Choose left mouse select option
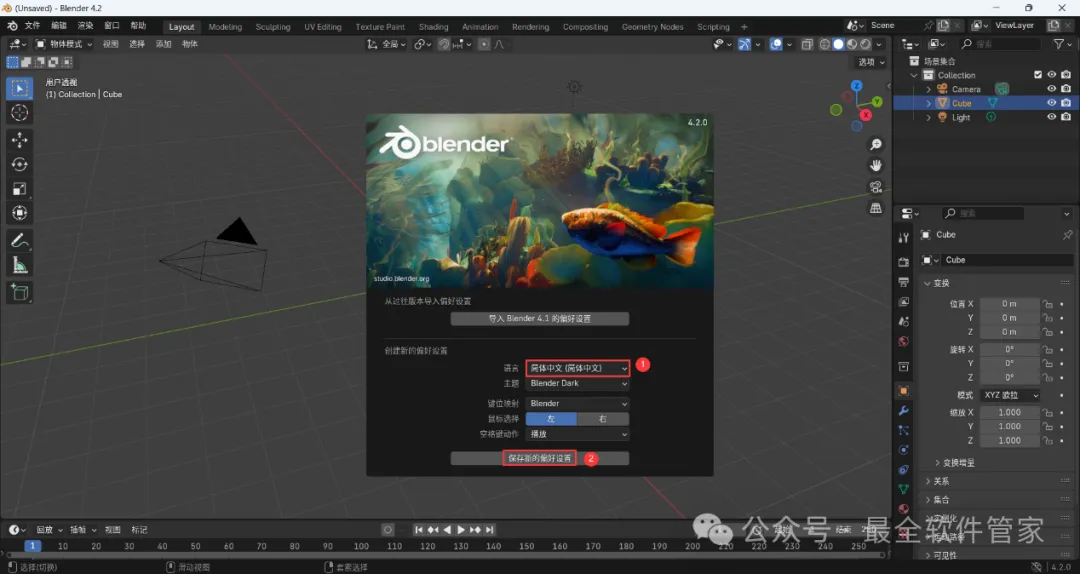This screenshot has height=574, width=1080. (x=551, y=419)
